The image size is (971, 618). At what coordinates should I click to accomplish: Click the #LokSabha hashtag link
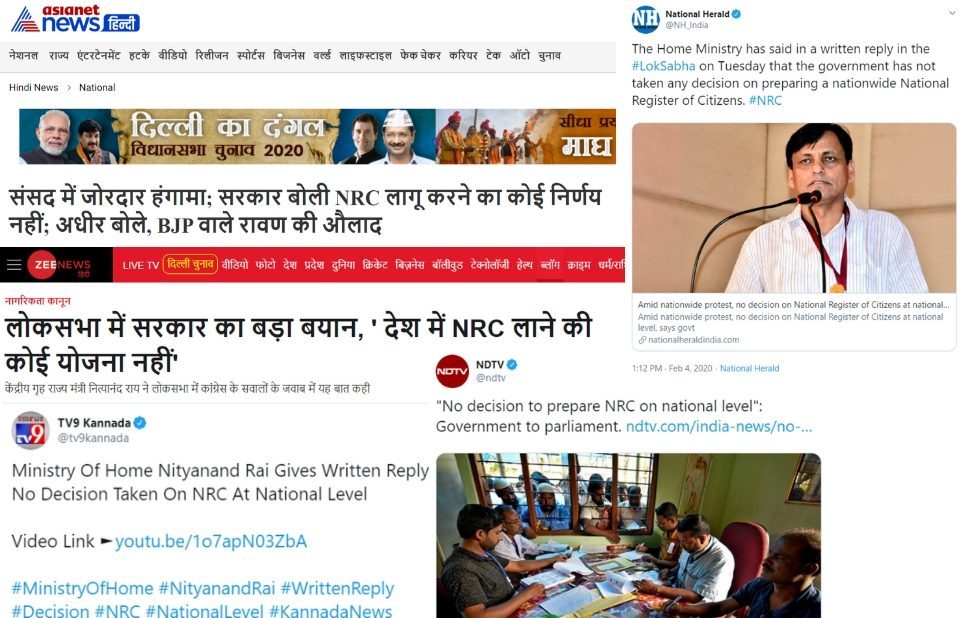coord(663,66)
